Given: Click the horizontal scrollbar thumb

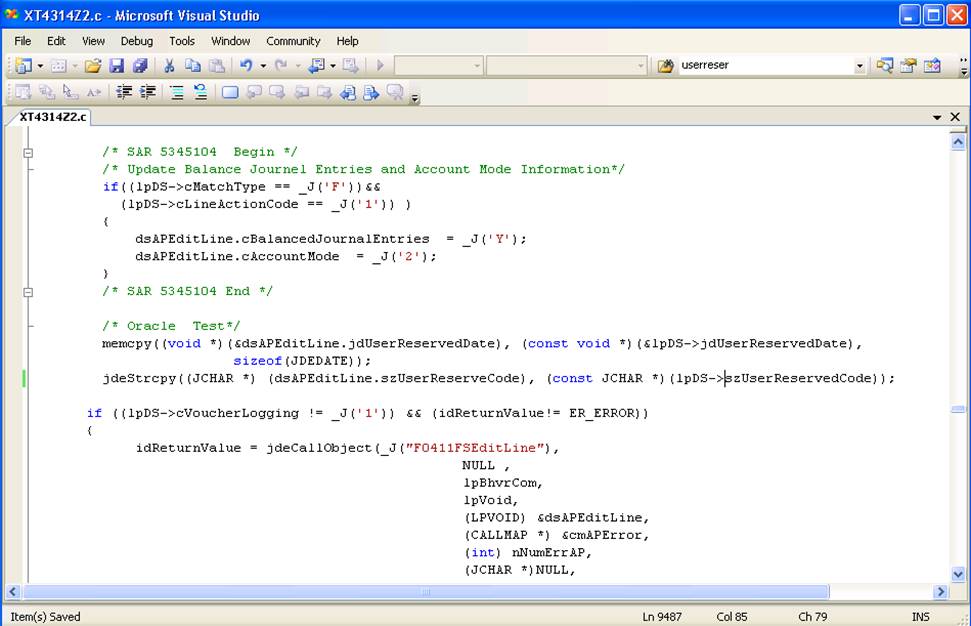Looking at the screenshot, I should (x=426, y=592).
